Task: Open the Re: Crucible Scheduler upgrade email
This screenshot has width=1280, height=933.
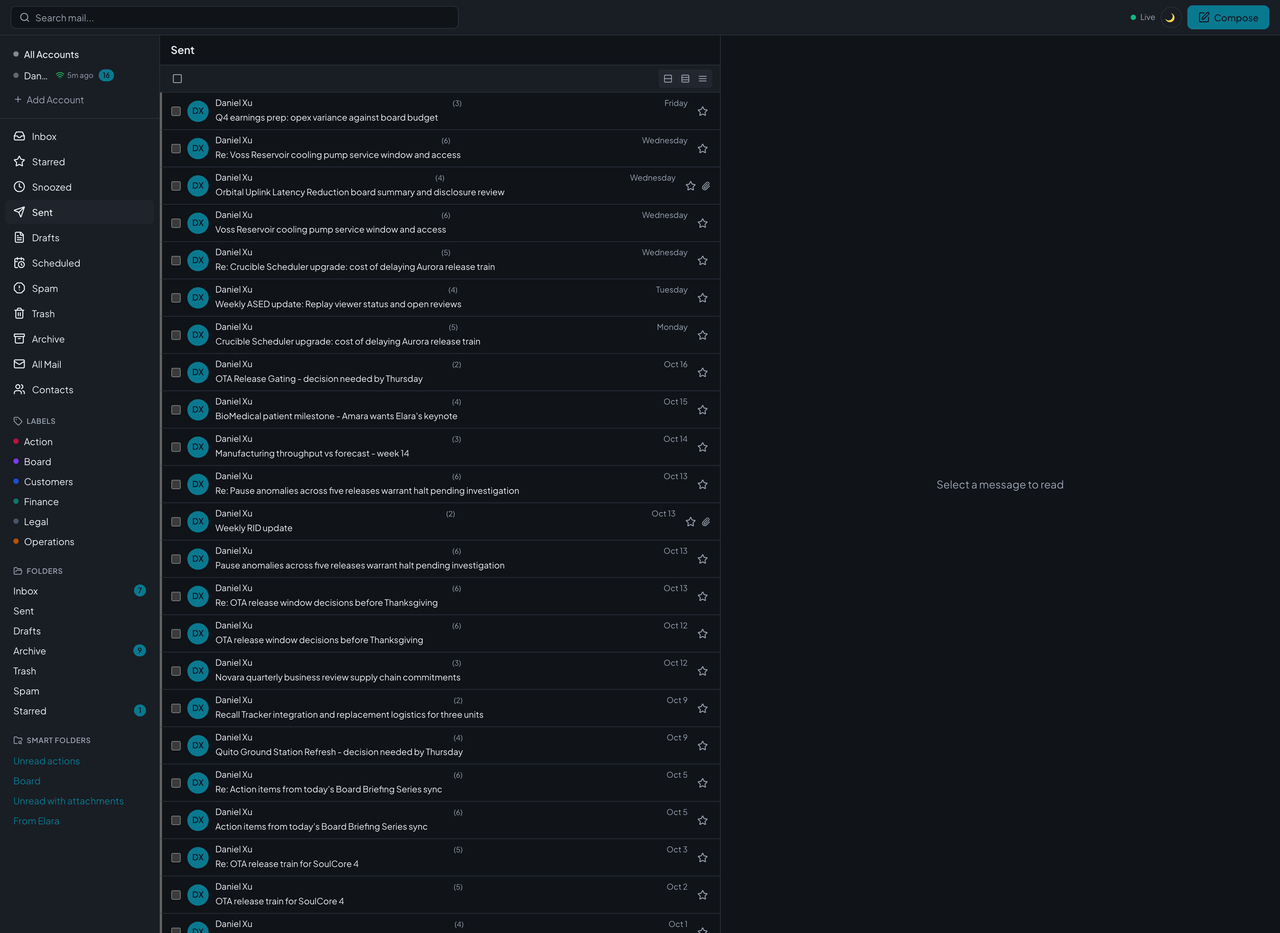Action: pos(440,260)
